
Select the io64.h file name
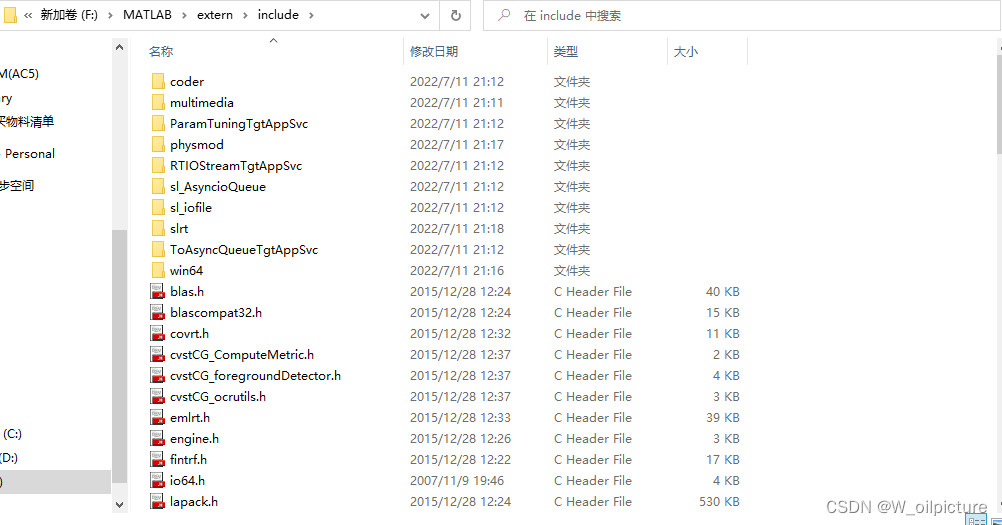pyautogui.click(x=187, y=480)
